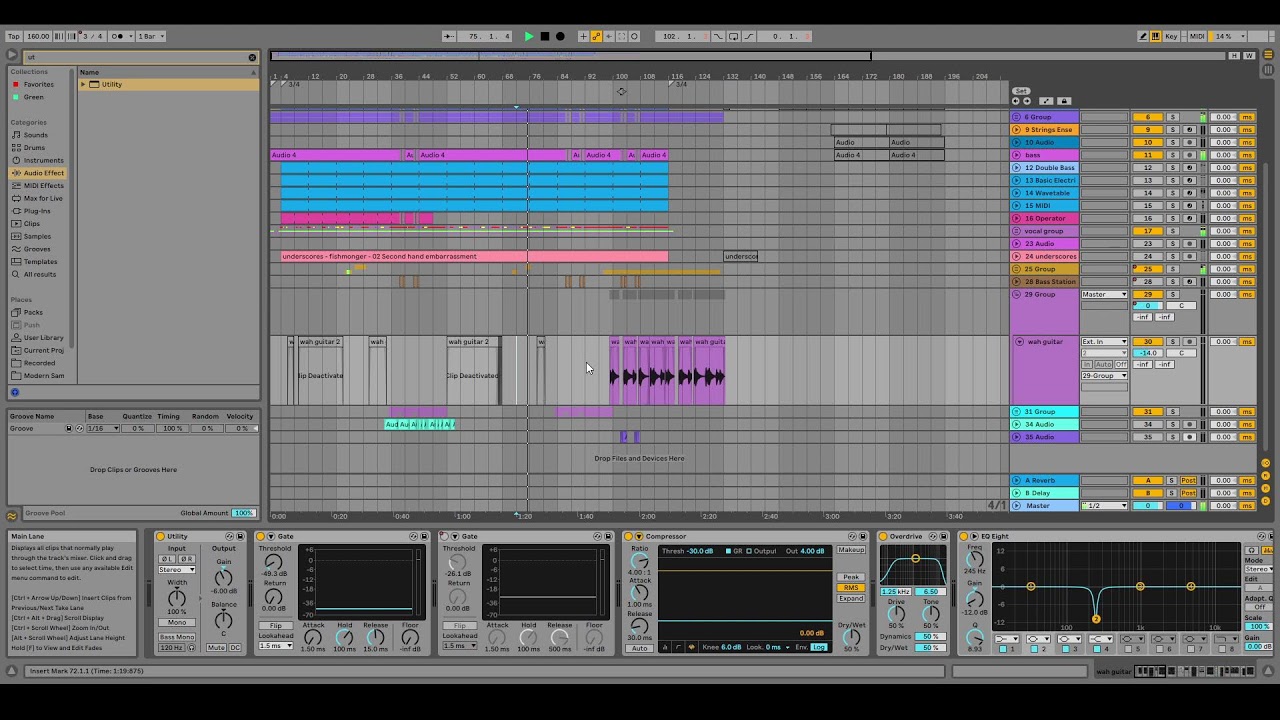Invert left phase with ØL button

(x=168, y=559)
